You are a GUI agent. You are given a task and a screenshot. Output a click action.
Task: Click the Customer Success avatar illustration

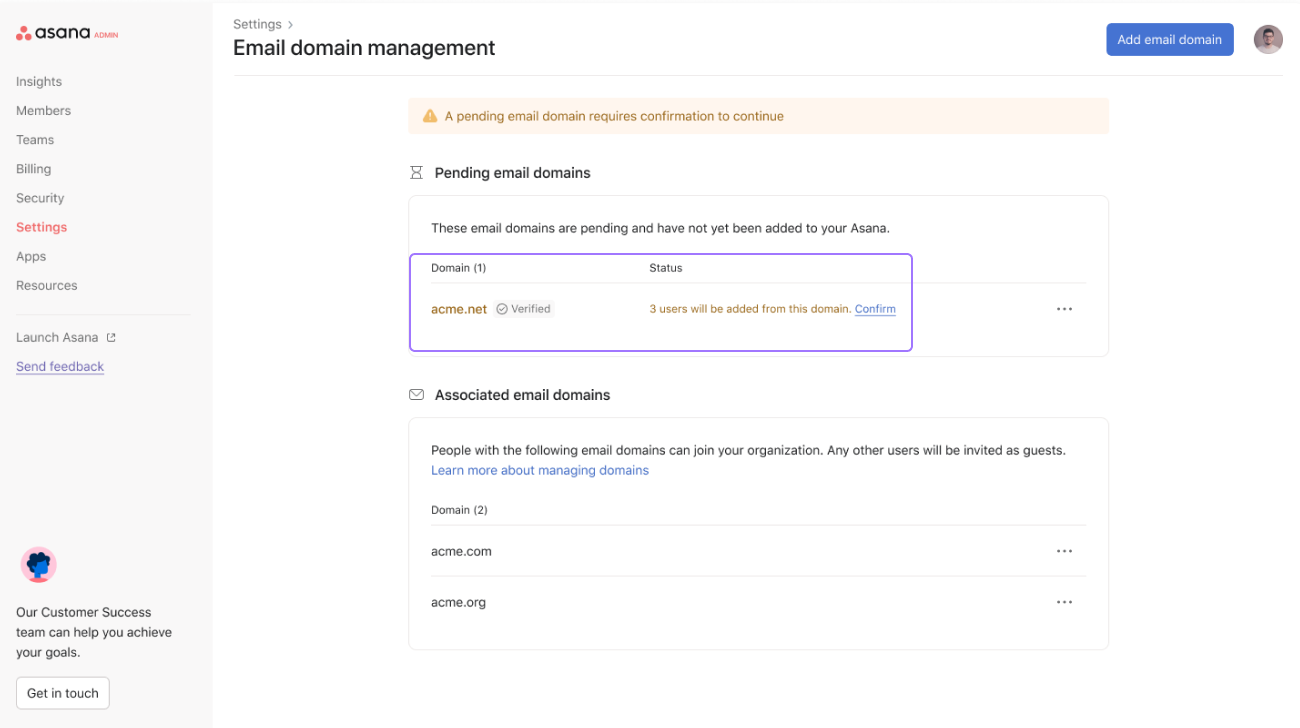coord(39,566)
